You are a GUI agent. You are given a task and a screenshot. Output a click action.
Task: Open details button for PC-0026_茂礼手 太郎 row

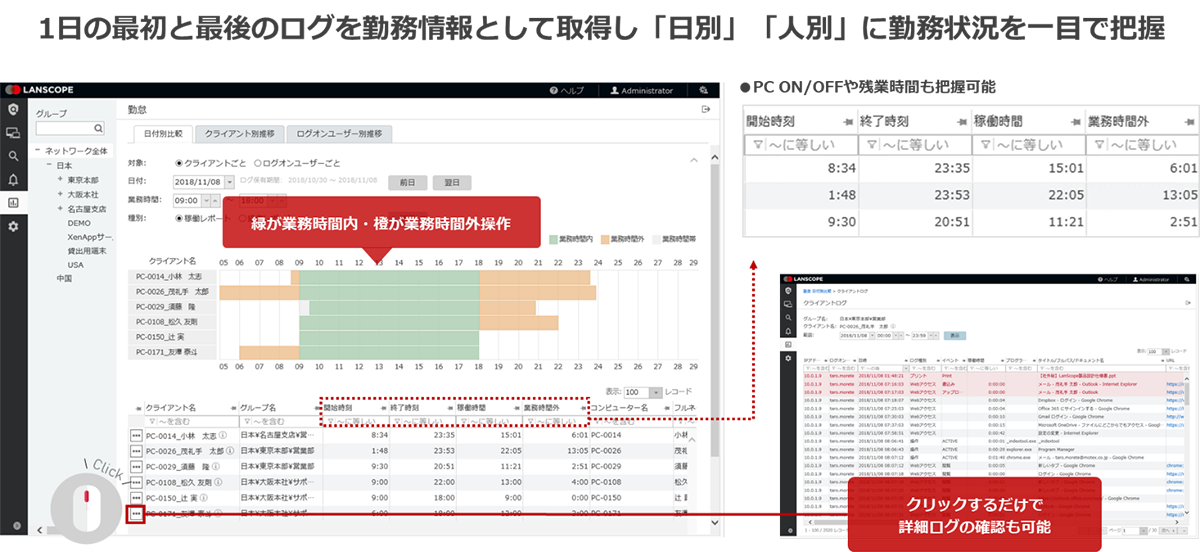136,451
